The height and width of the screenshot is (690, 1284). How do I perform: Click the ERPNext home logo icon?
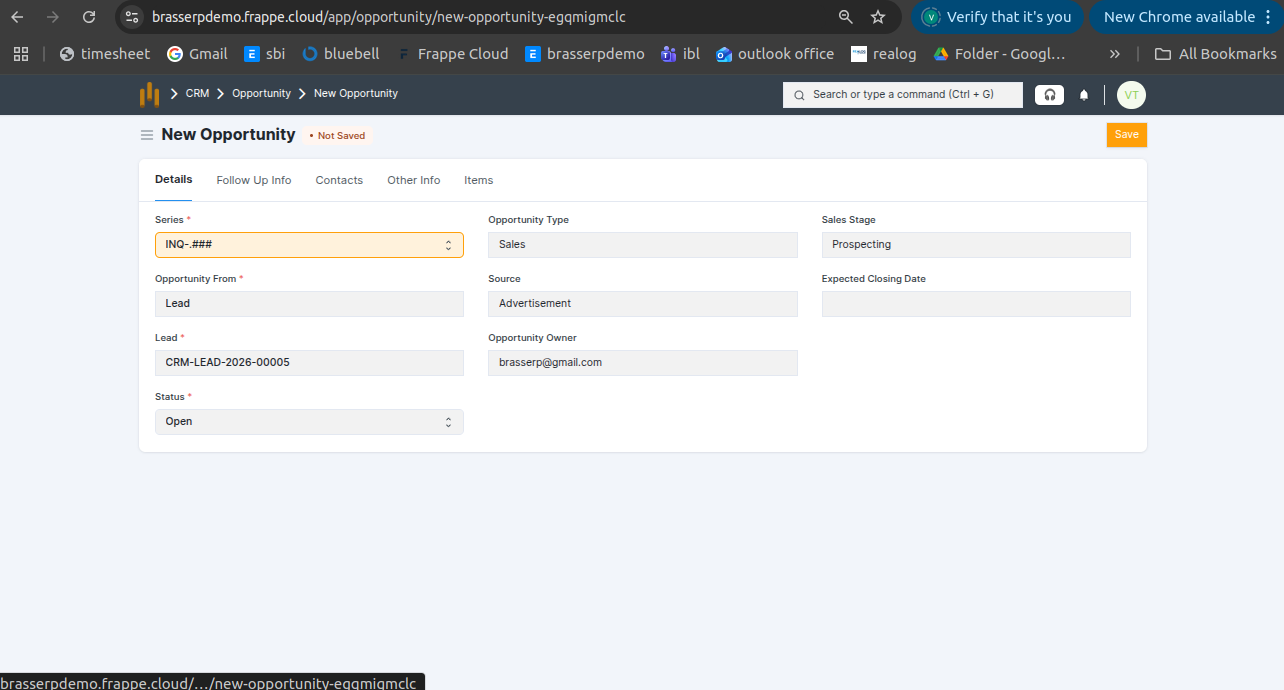point(149,94)
